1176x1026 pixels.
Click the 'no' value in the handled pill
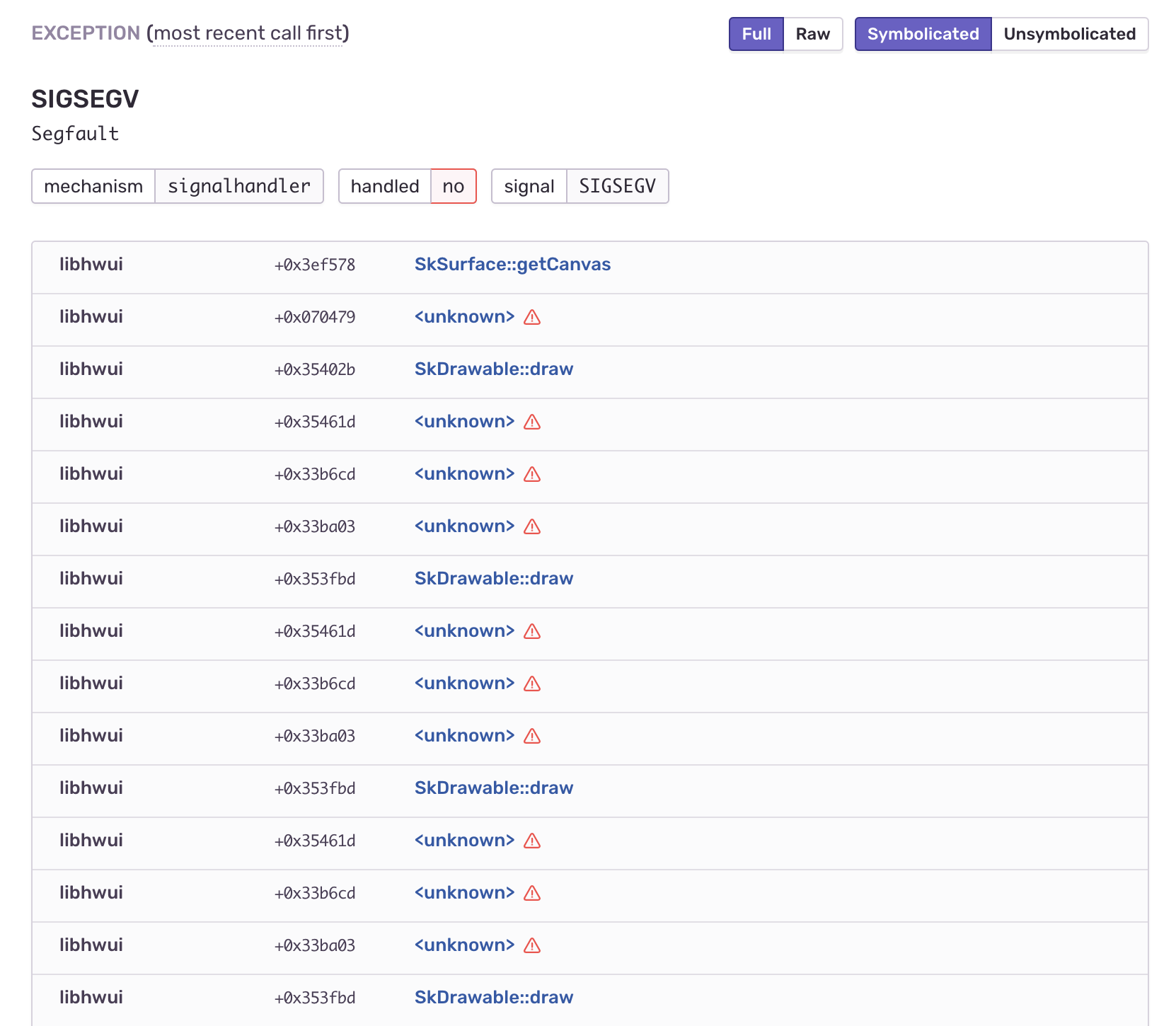(x=453, y=186)
